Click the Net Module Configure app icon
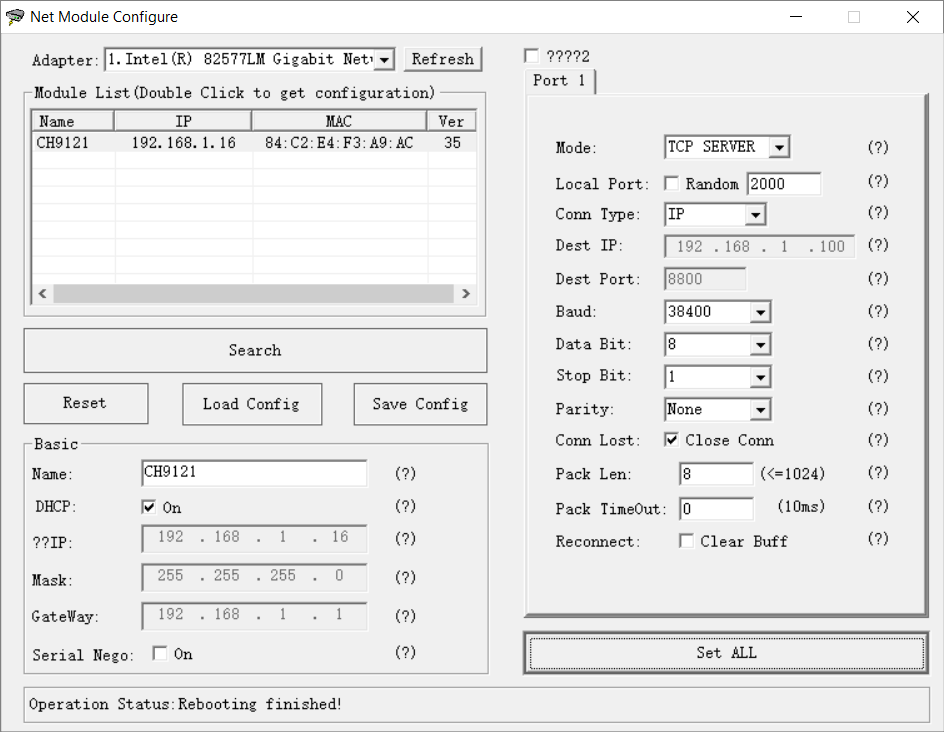944x732 pixels. tap(14, 17)
